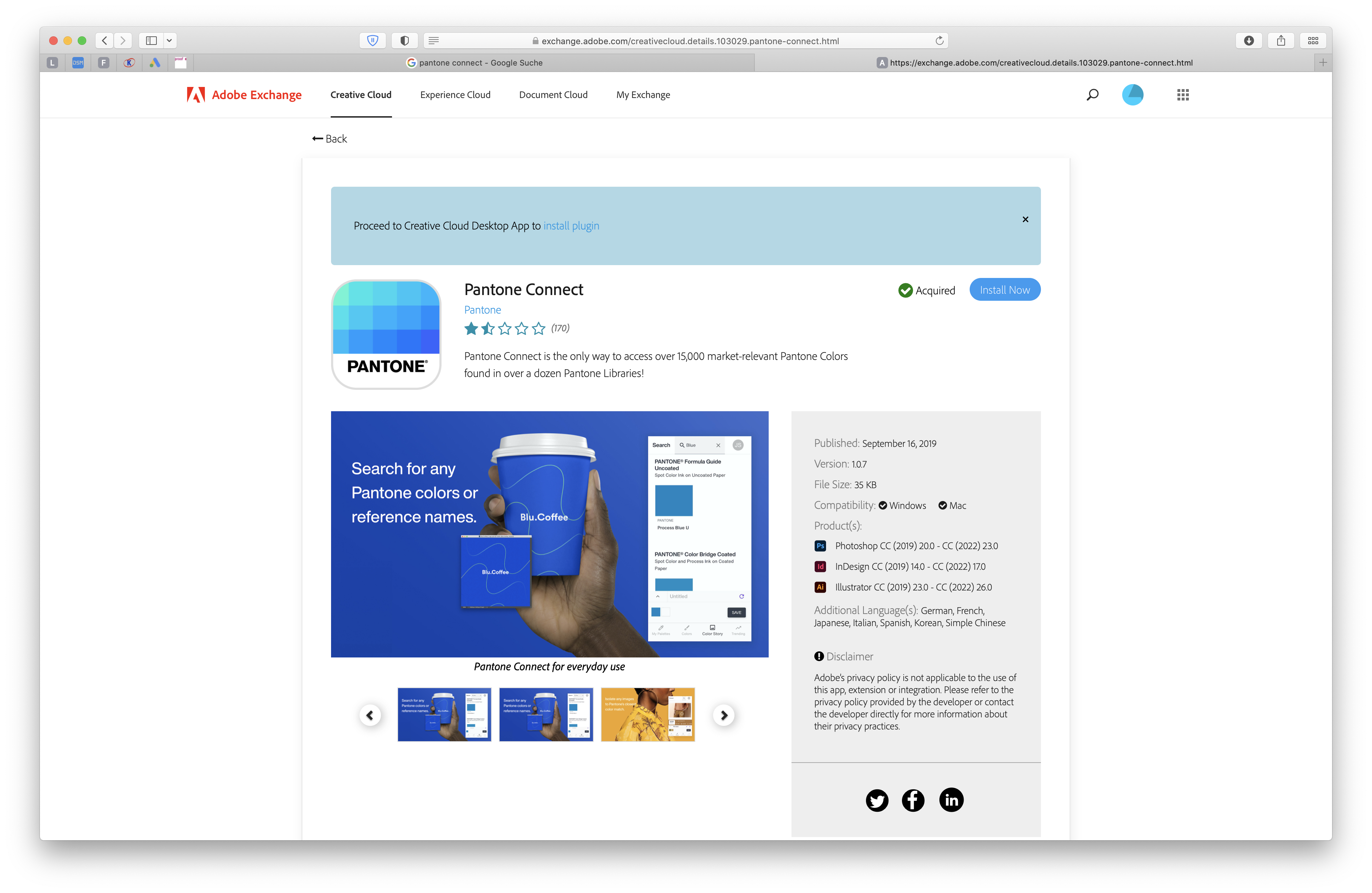Click the version value '1.0.7'
The height and width of the screenshot is (893, 1372).
pos(859,464)
